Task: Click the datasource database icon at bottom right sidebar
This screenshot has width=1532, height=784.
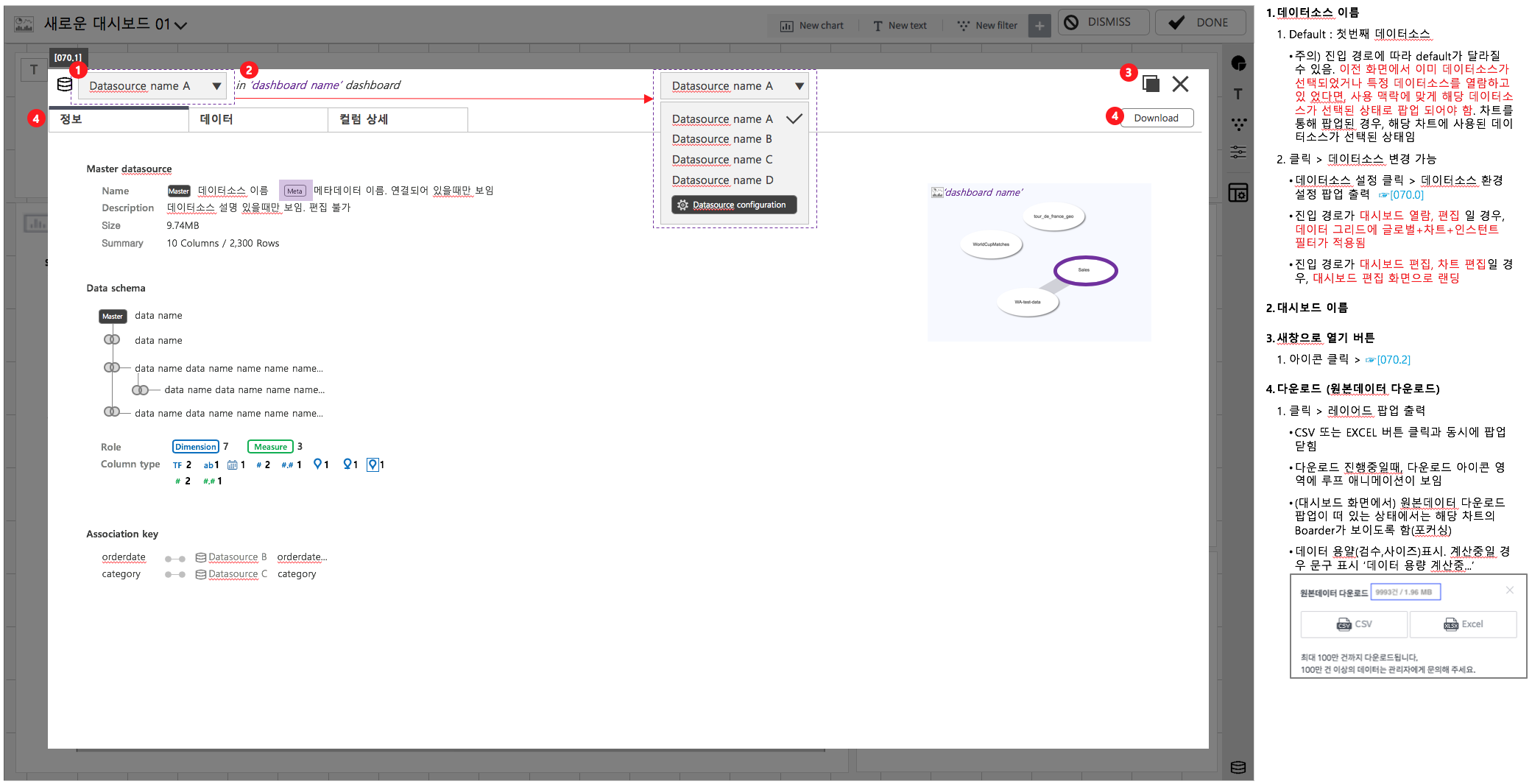Action: tap(1238, 767)
